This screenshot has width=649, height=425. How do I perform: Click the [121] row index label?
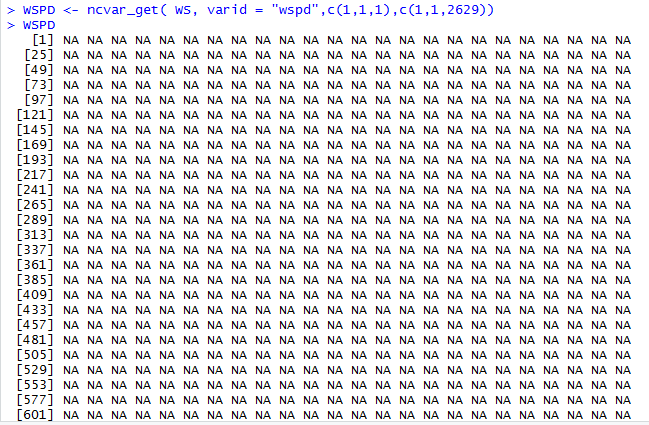click(35, 115)
